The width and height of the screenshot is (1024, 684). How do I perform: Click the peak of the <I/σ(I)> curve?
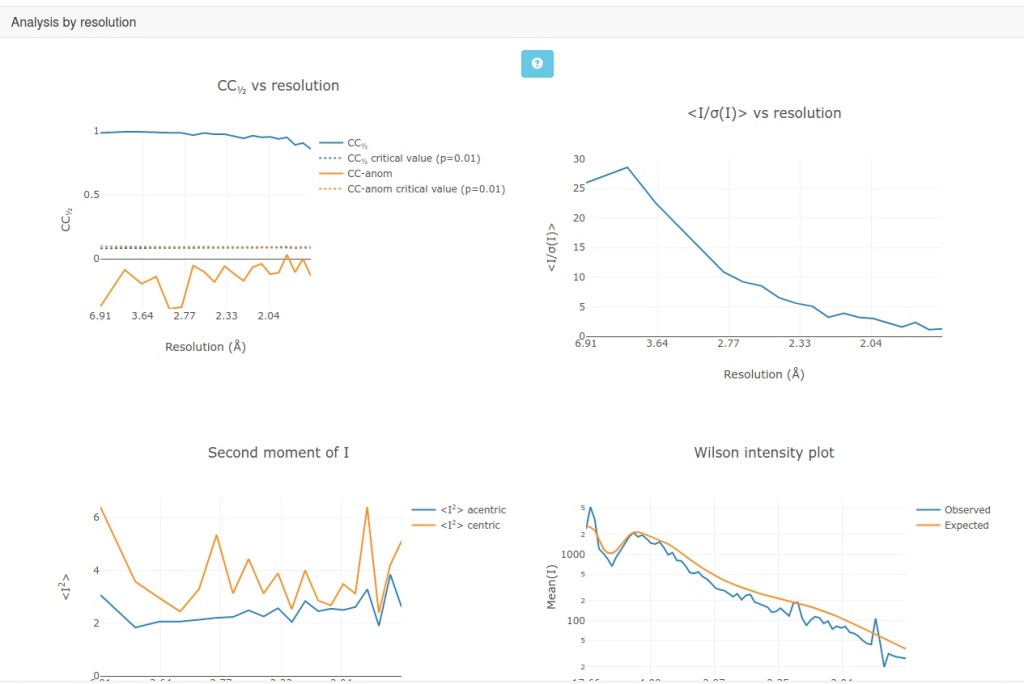627,167
